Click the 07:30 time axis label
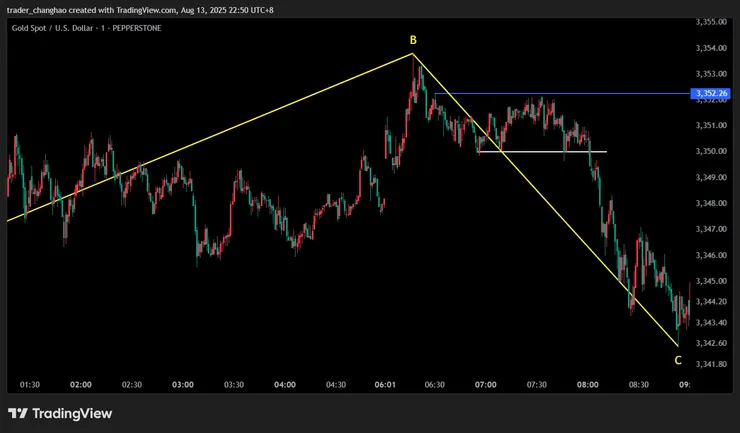 (x=537, y=385)
